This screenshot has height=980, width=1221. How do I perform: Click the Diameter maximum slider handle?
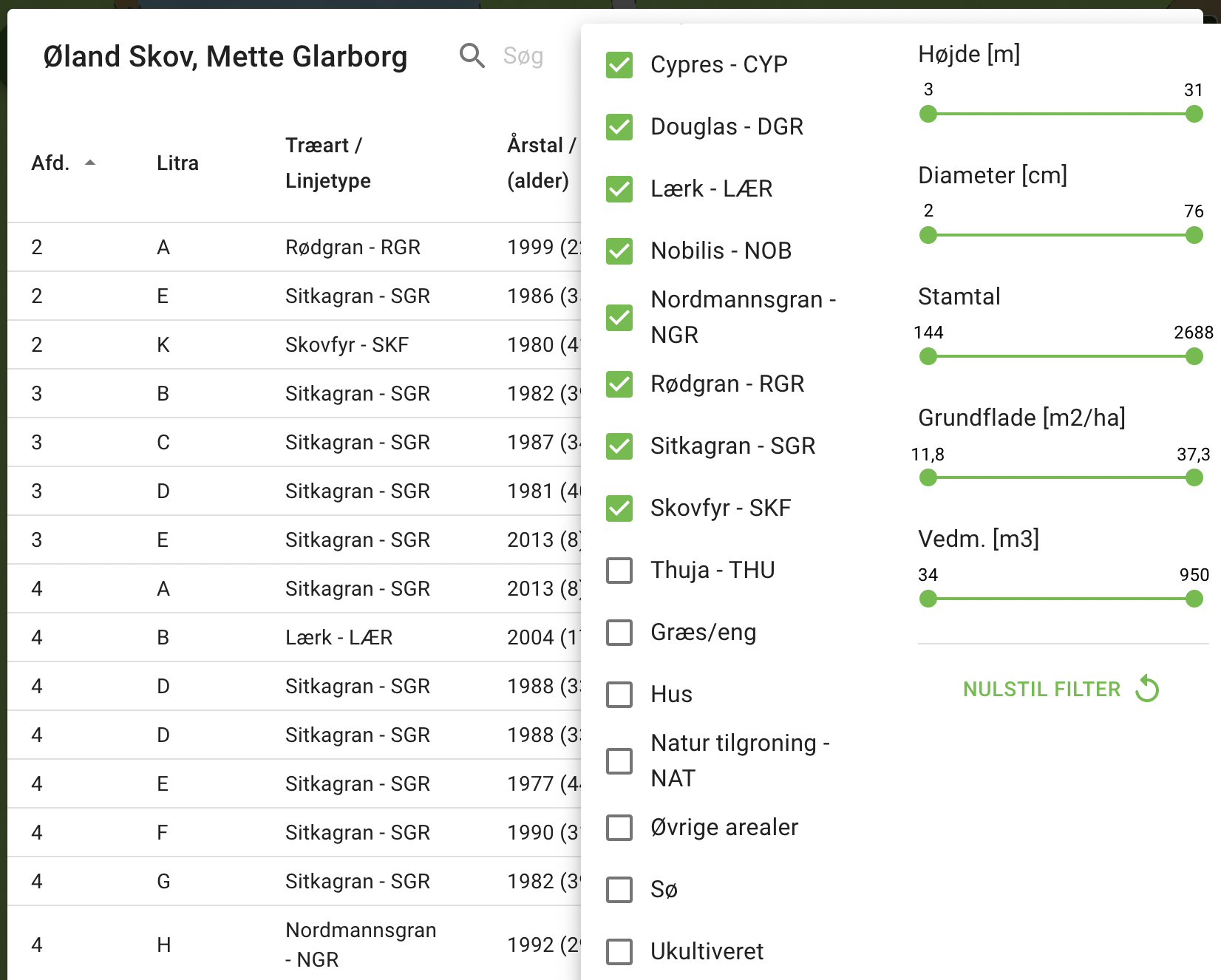click(1194, 236)
